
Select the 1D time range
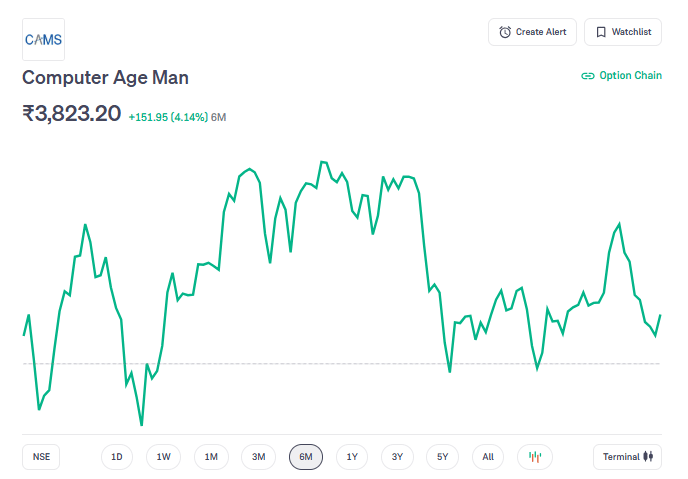pos(117,457)
